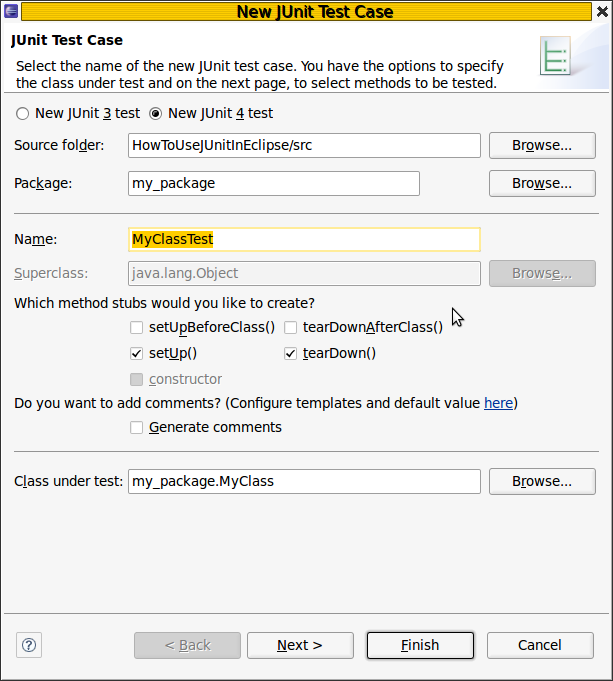Close the New JUnit Test Case dialog

click(602, 11)
